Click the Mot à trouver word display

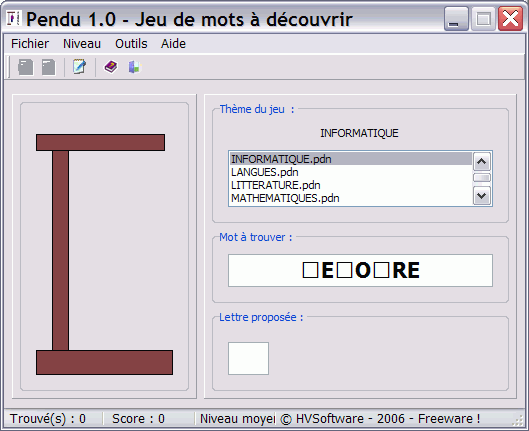[360, 270]
